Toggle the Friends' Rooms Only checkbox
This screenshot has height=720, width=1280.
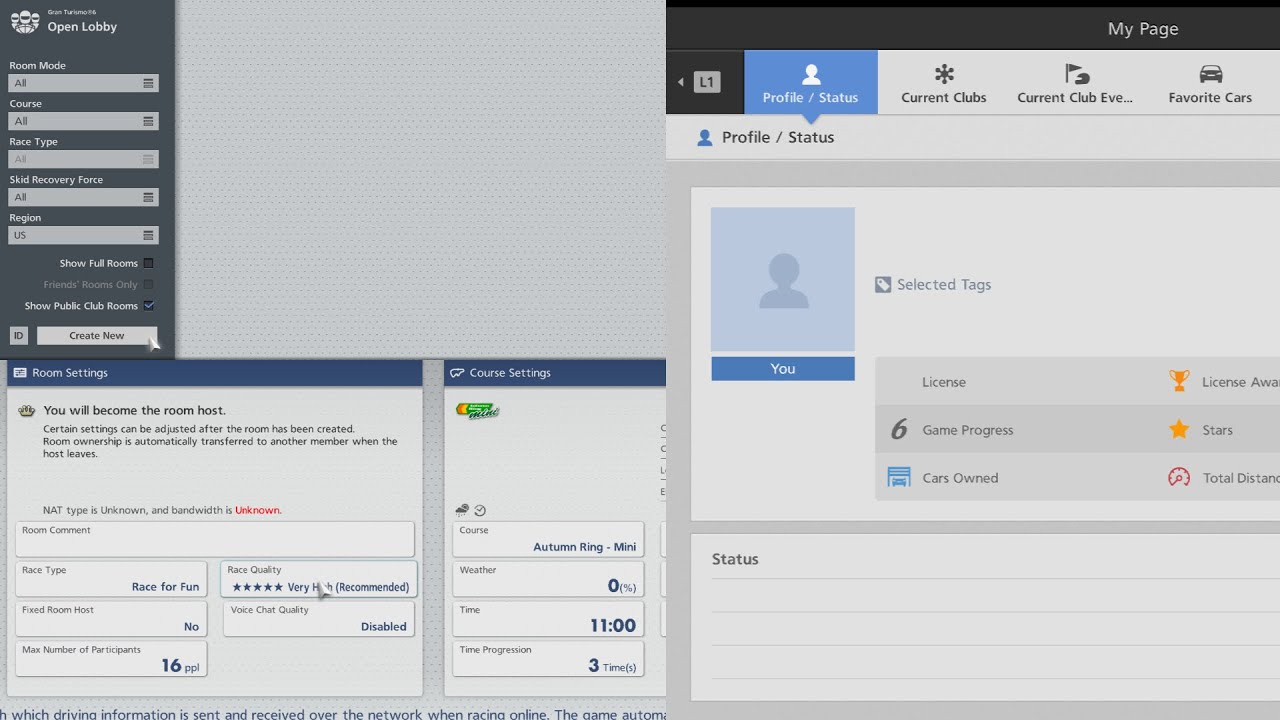tap(149, 285)
